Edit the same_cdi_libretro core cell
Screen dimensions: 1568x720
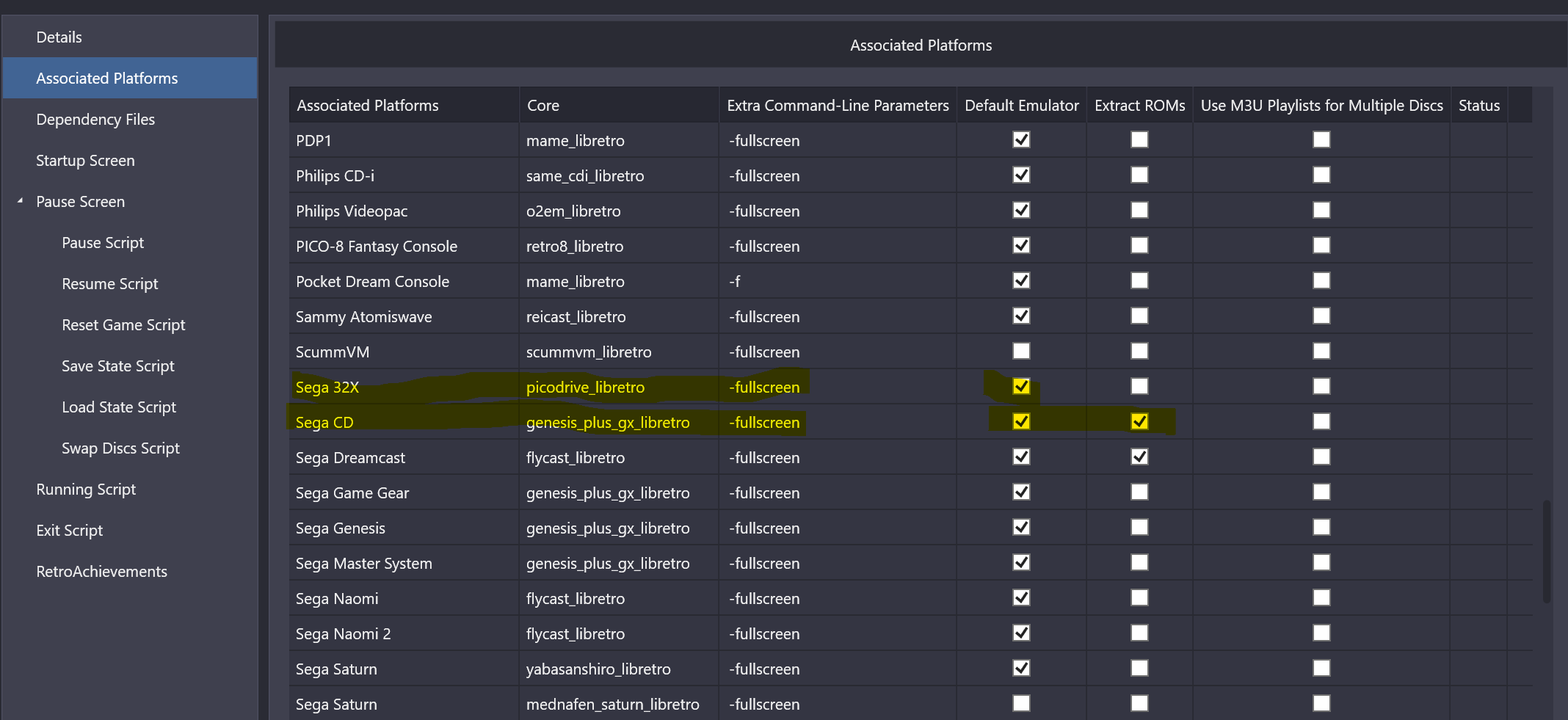tap(620, 175)
